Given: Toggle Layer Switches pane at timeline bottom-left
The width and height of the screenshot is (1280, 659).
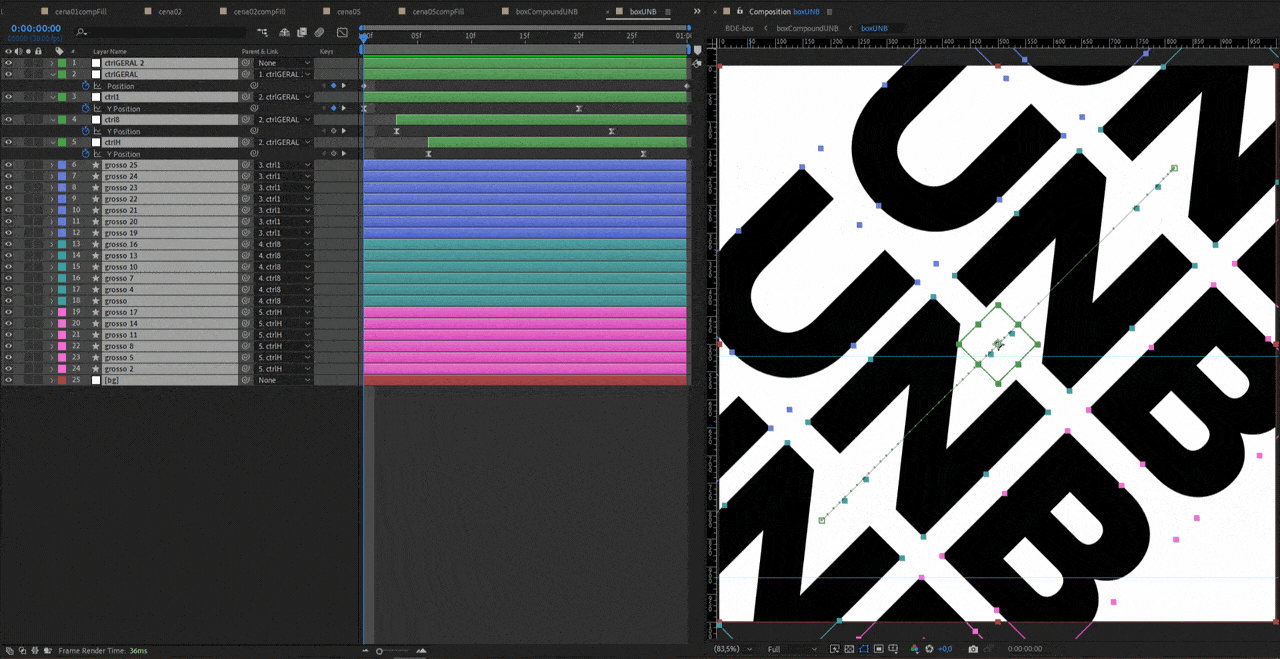Looking at the screenshot, I should click(x=9, y=650).
